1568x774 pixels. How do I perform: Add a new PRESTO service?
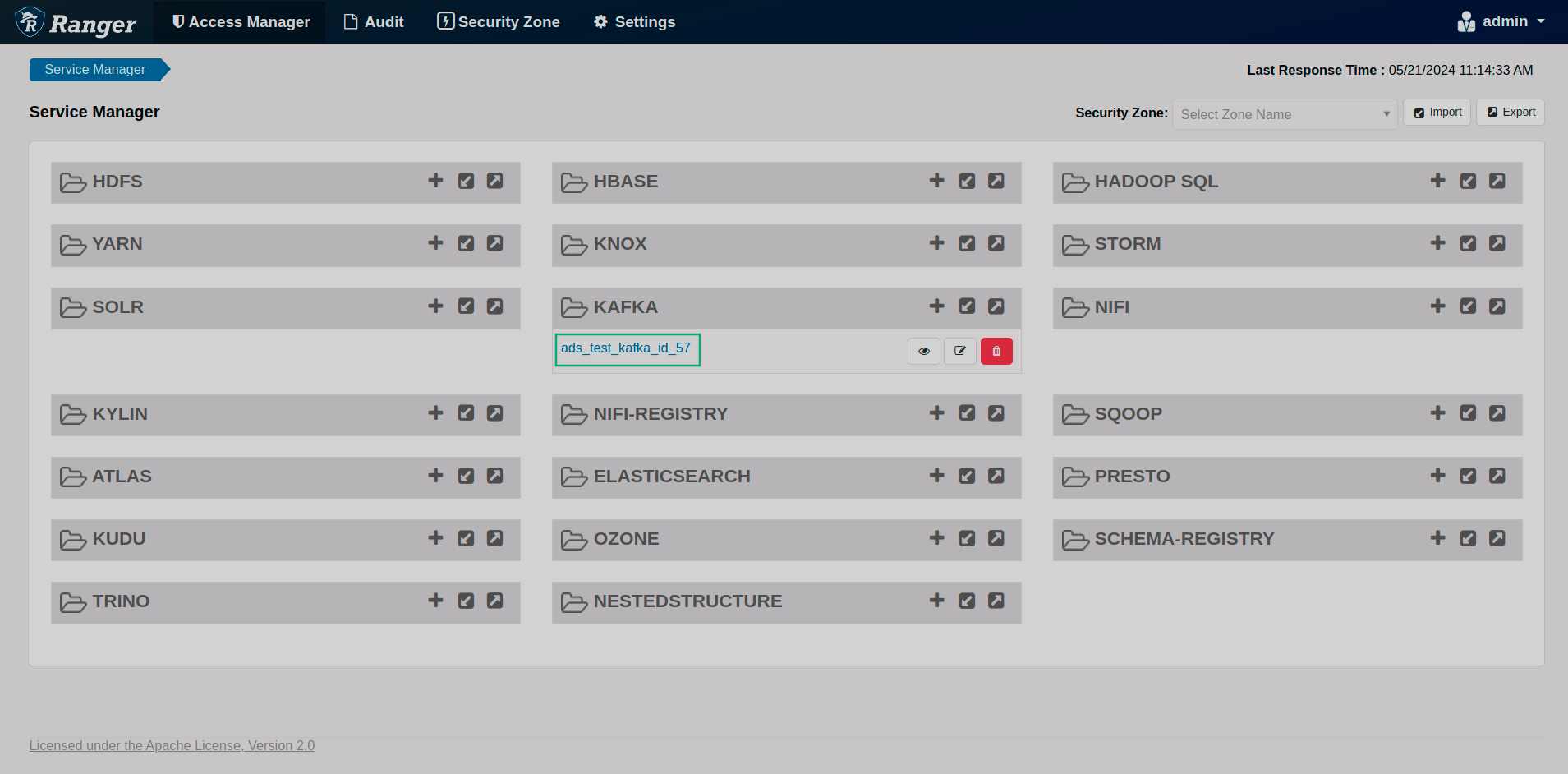coord(1437,476)
